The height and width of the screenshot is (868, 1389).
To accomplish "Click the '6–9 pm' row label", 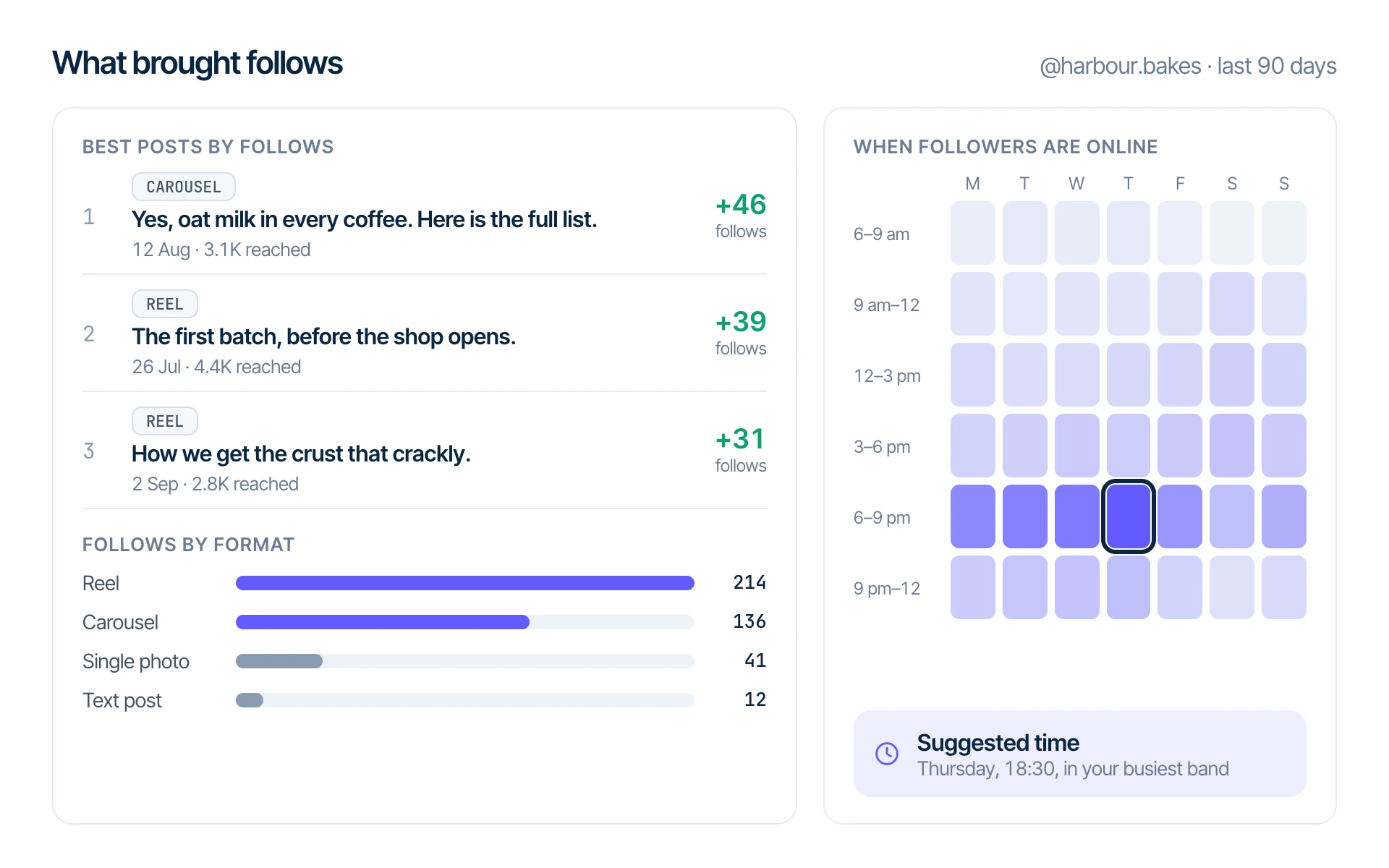I will (882, 517).
